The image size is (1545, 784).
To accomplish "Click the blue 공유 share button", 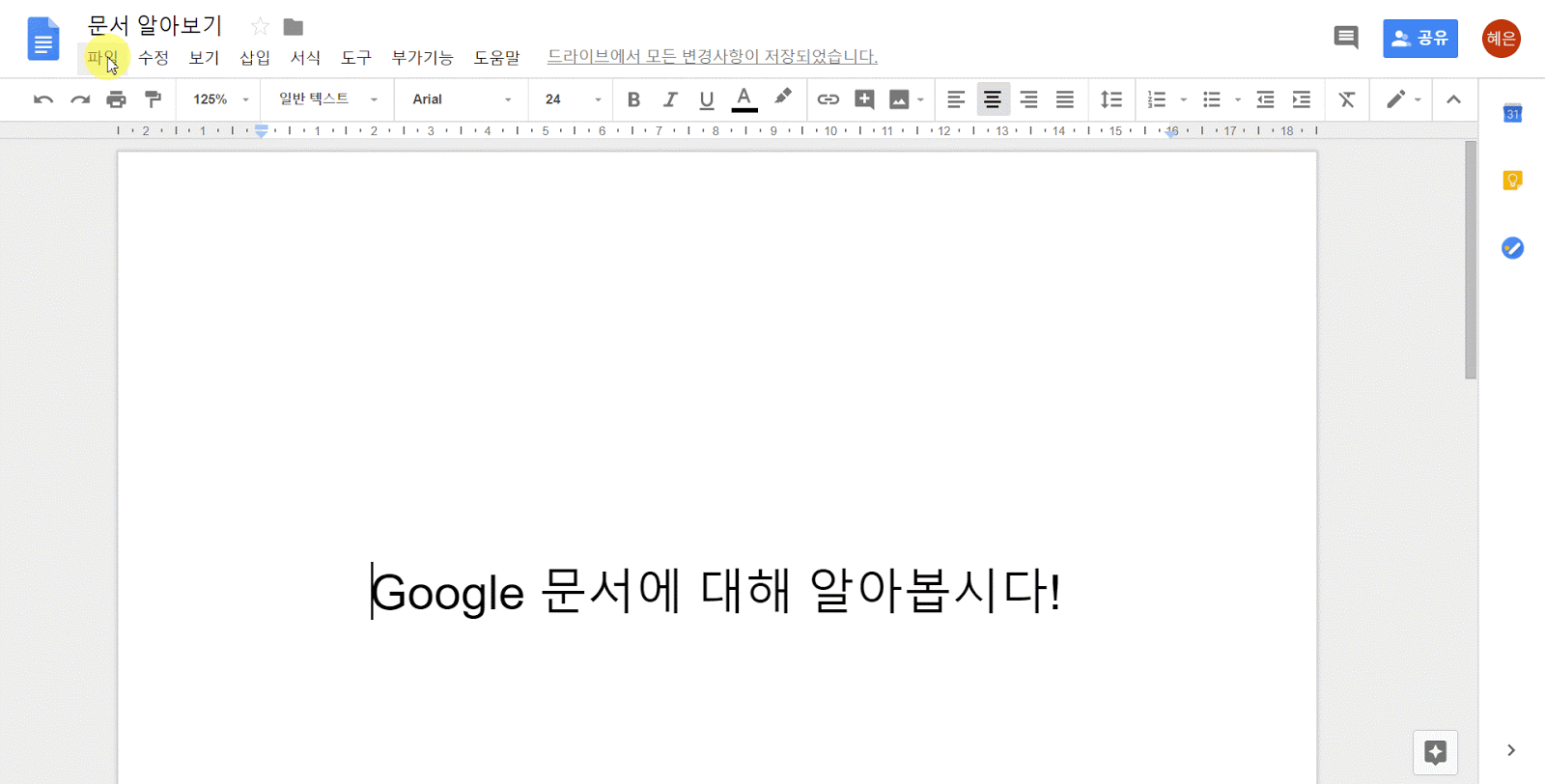I will (1420, 39).
